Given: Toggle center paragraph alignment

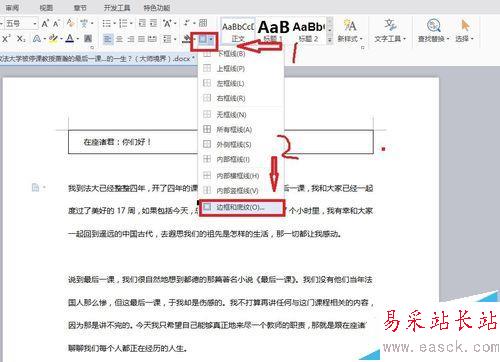Looking at the screenshot, I should pyautogui.click(x=119, y=39).
